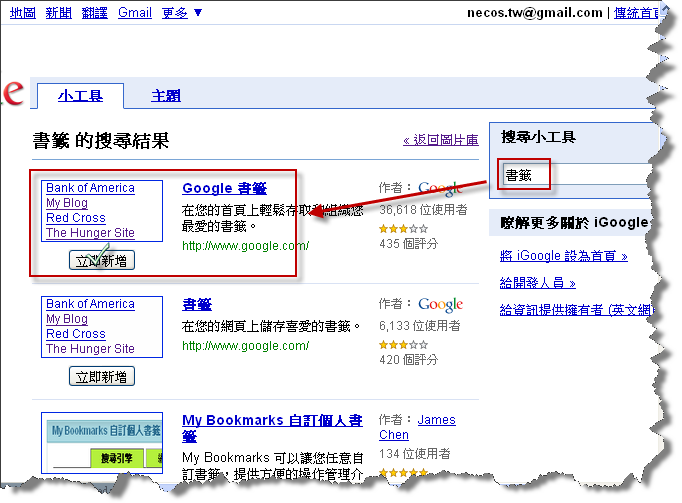Click the Google author logo for the 書籤 gadget
The image size is (682, 503).
(440, 305)
